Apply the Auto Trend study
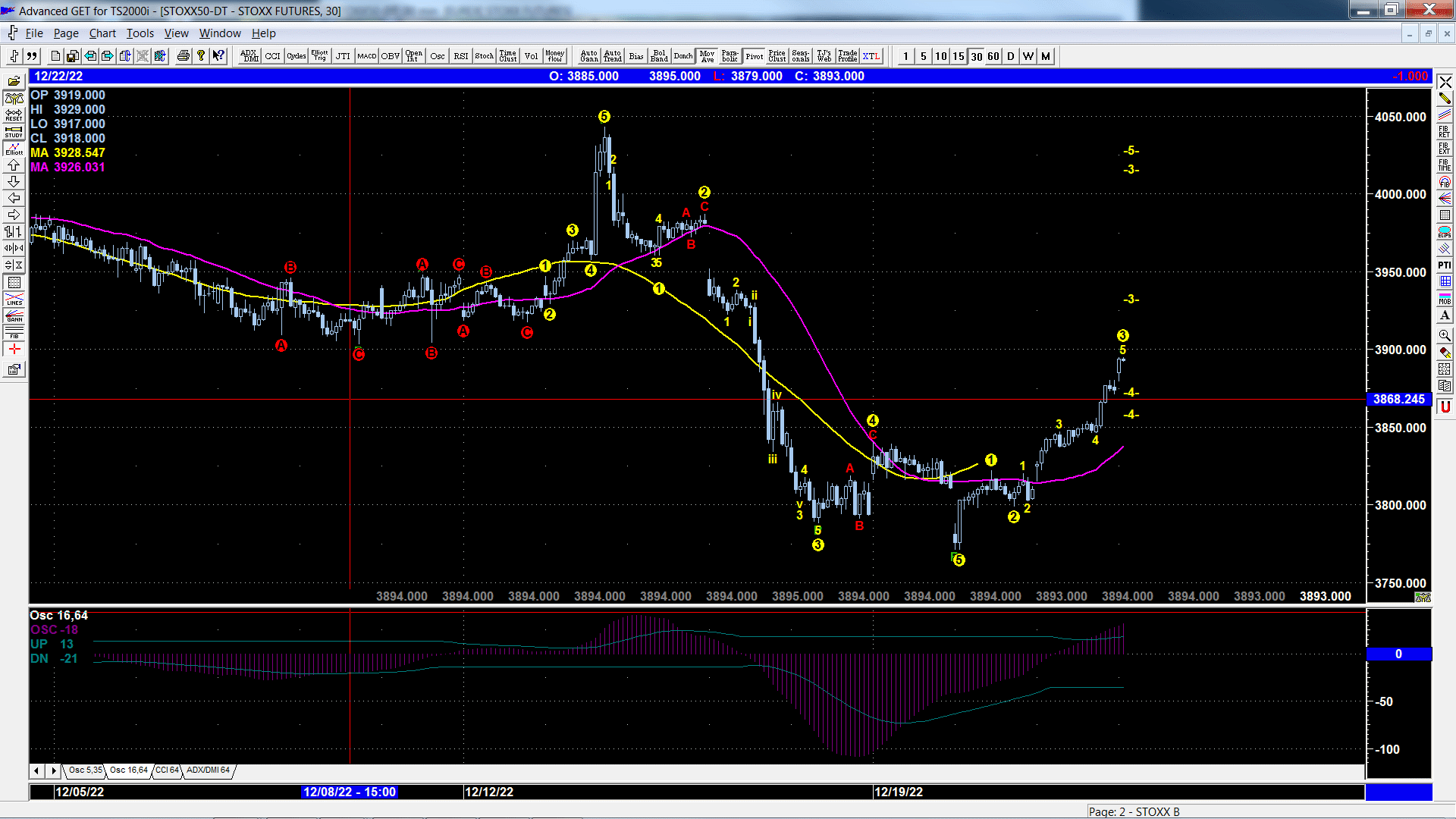1456x819 pixels. pos(613,56)
